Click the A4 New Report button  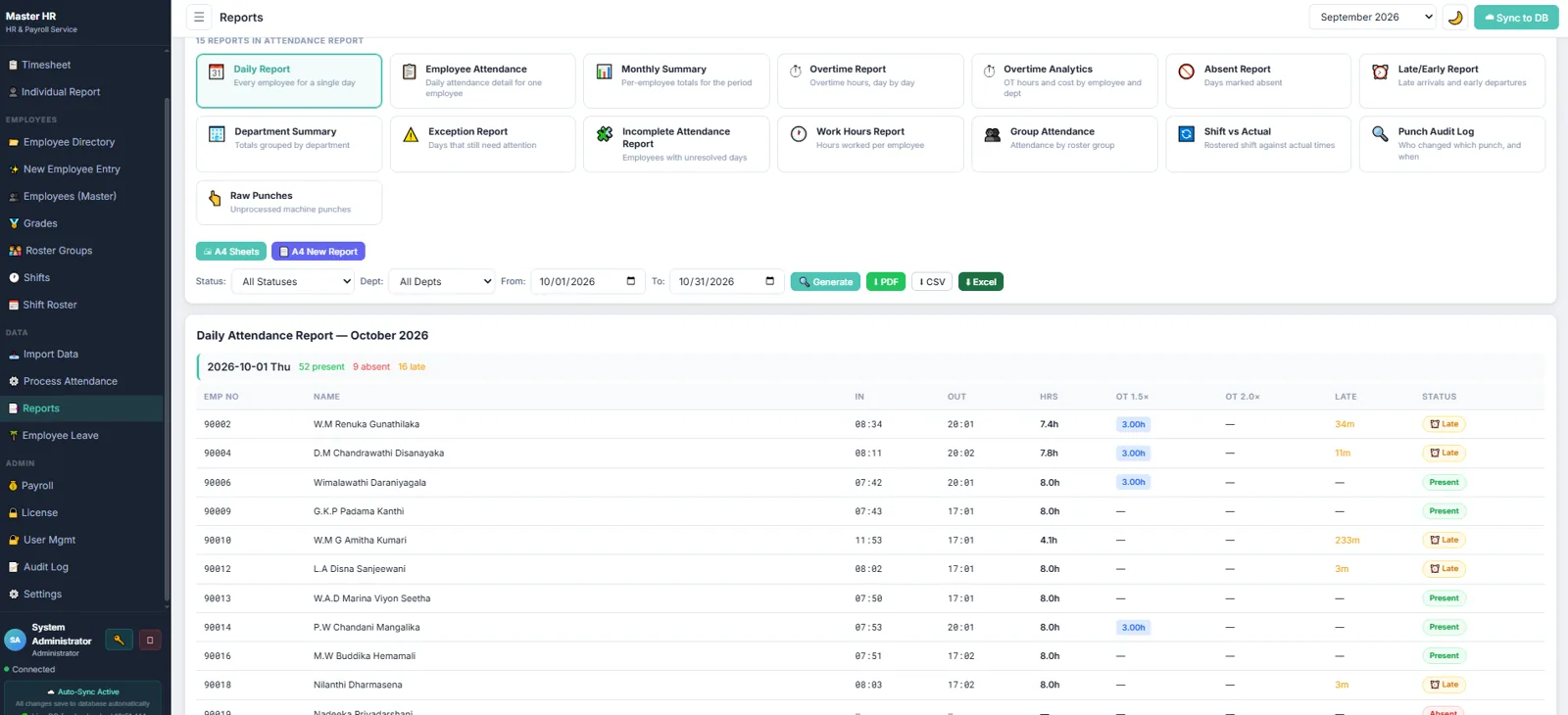point(318,252)
